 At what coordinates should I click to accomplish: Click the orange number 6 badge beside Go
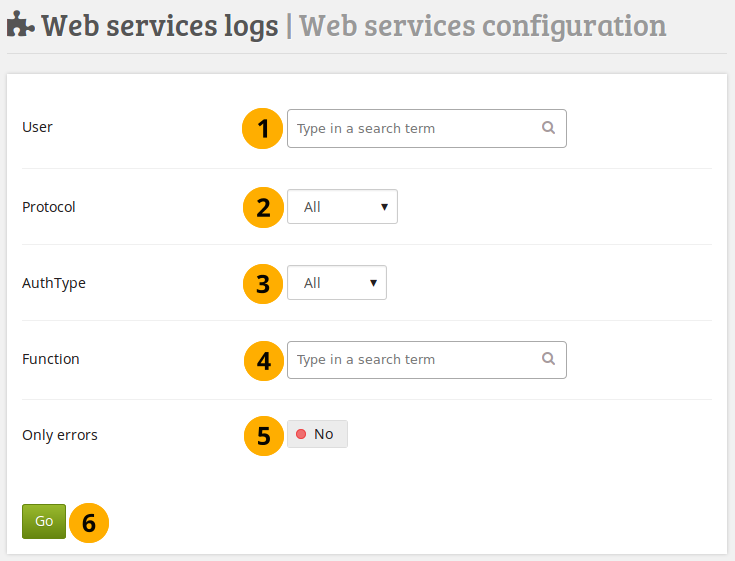pyautogui.click(x=89, y=522)
